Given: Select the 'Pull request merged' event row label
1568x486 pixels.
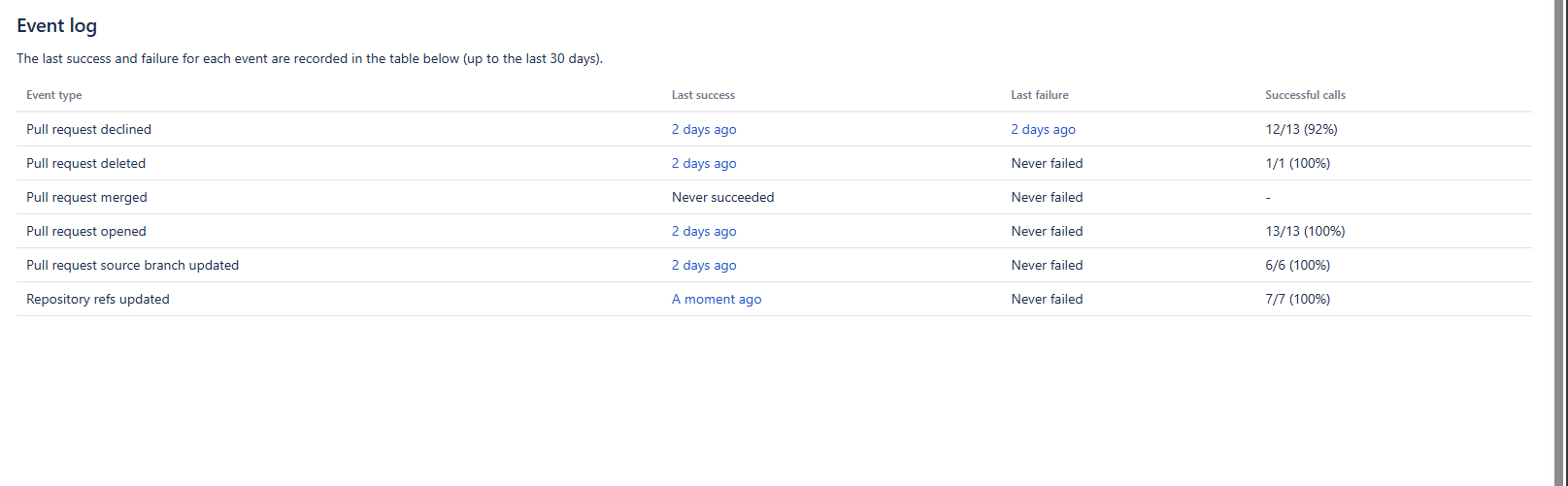Looking at the screenshot, I should pos(86,197).
